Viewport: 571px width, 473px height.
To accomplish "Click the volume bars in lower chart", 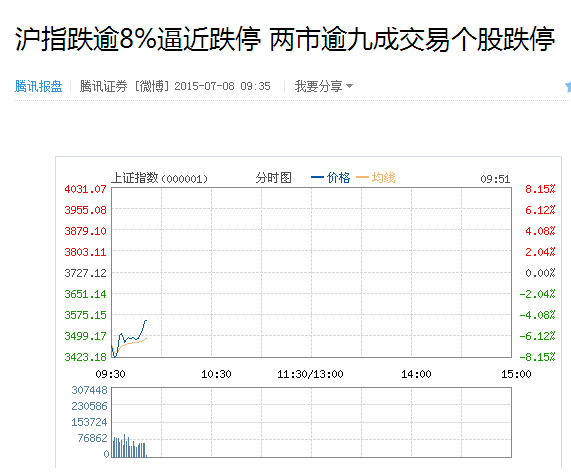I will tap(129, 446).
